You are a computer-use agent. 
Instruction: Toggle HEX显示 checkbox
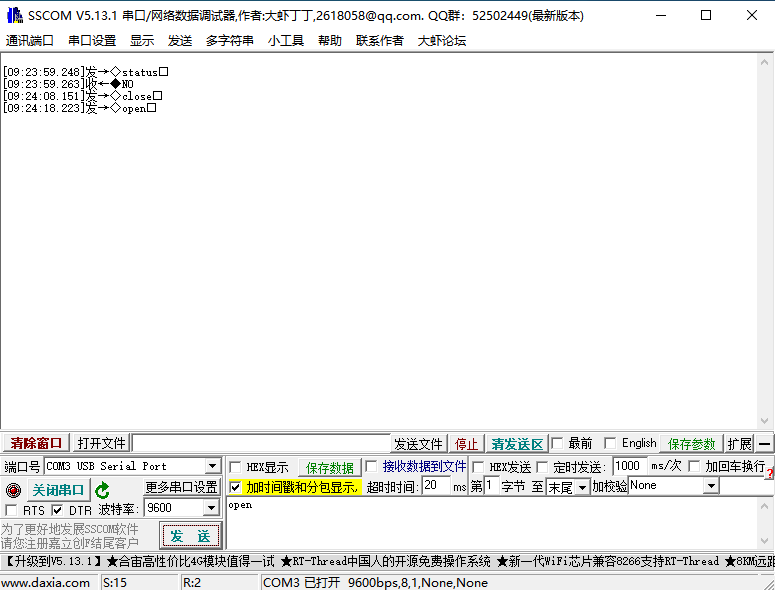[235, 467]
